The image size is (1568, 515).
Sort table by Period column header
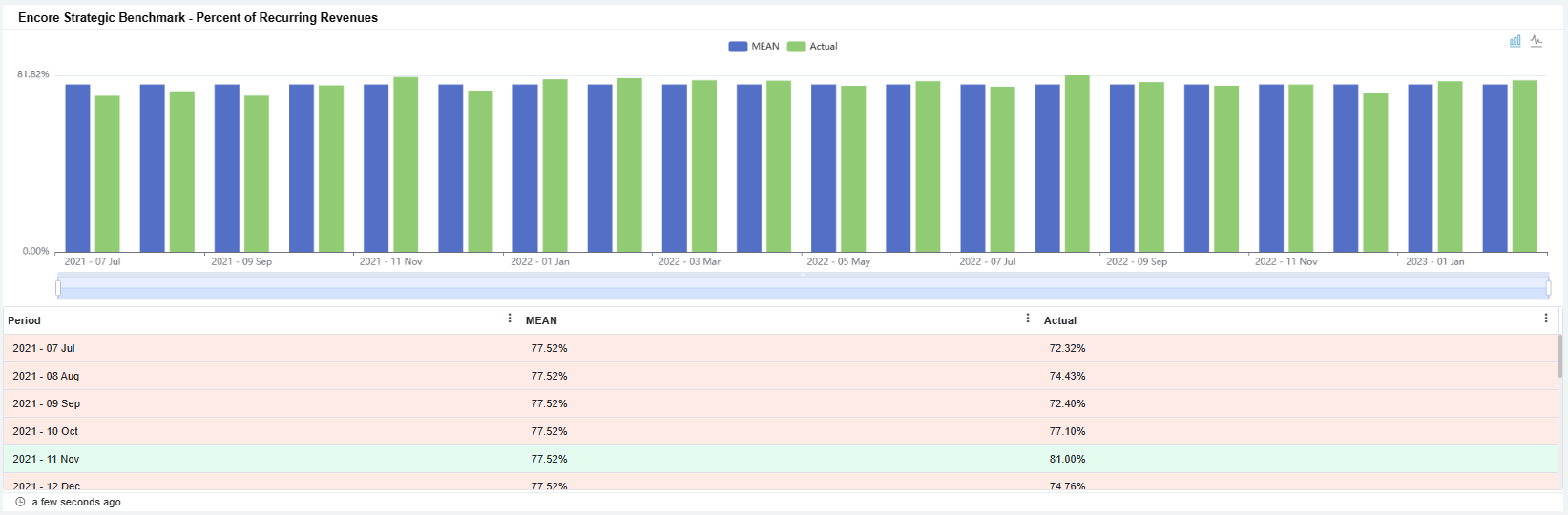pos(25,320)
